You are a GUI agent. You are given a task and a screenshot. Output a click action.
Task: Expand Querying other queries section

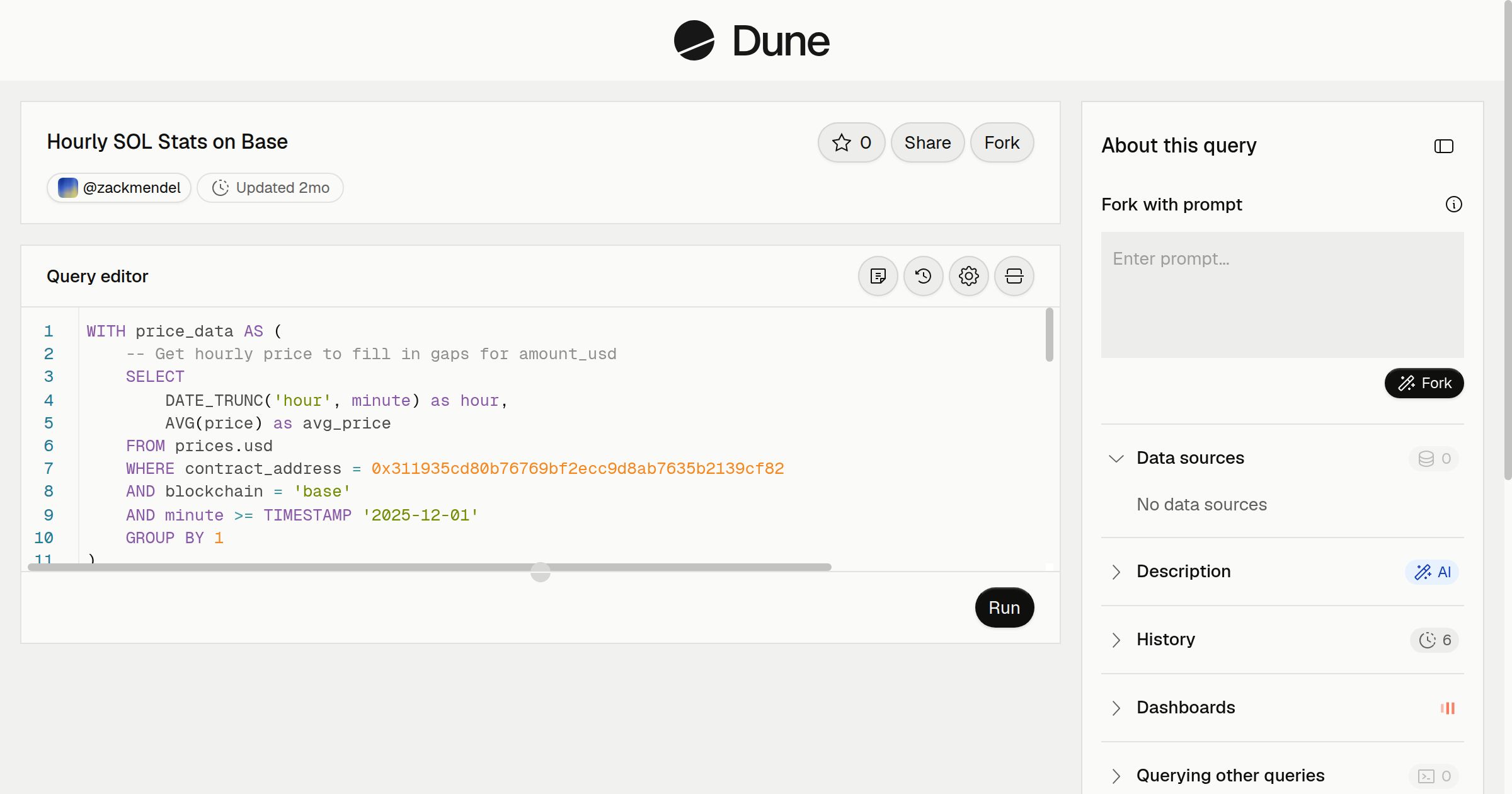(1116, 776)
